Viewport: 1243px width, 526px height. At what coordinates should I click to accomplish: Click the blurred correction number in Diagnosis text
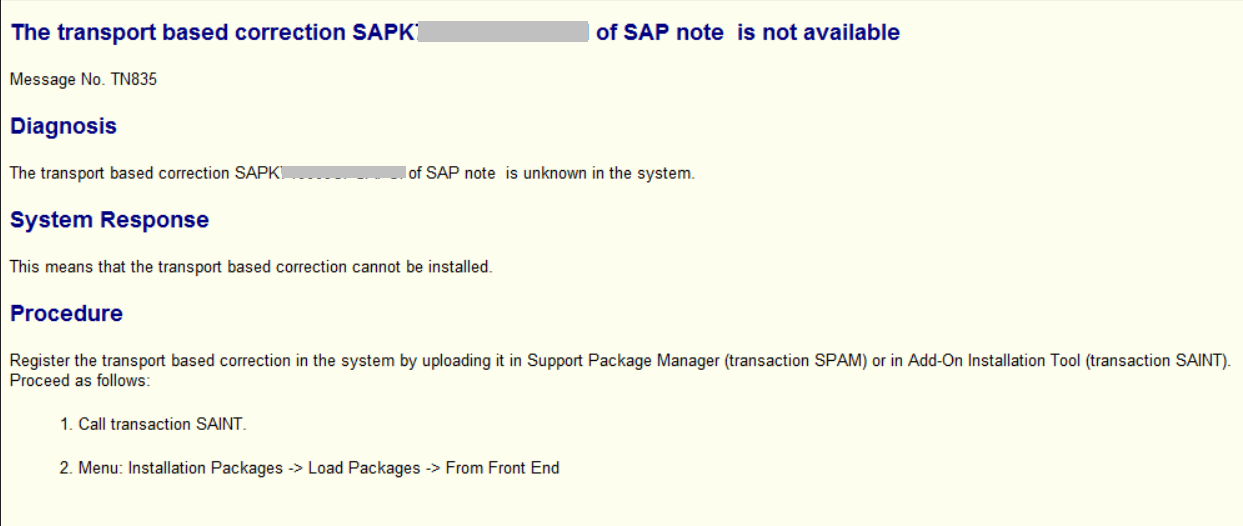click(344, 173)
